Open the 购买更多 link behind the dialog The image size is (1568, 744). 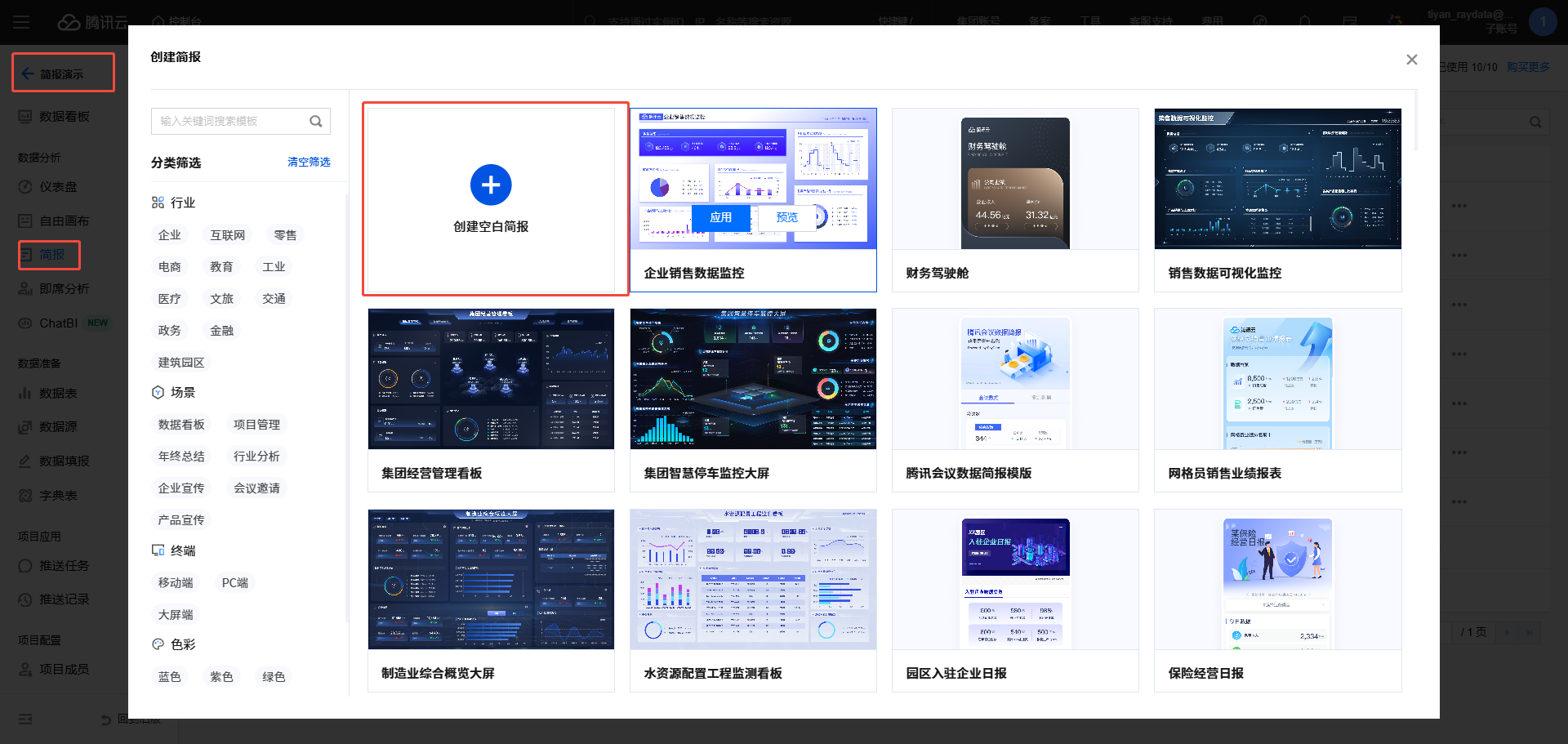click(1528, 67)
